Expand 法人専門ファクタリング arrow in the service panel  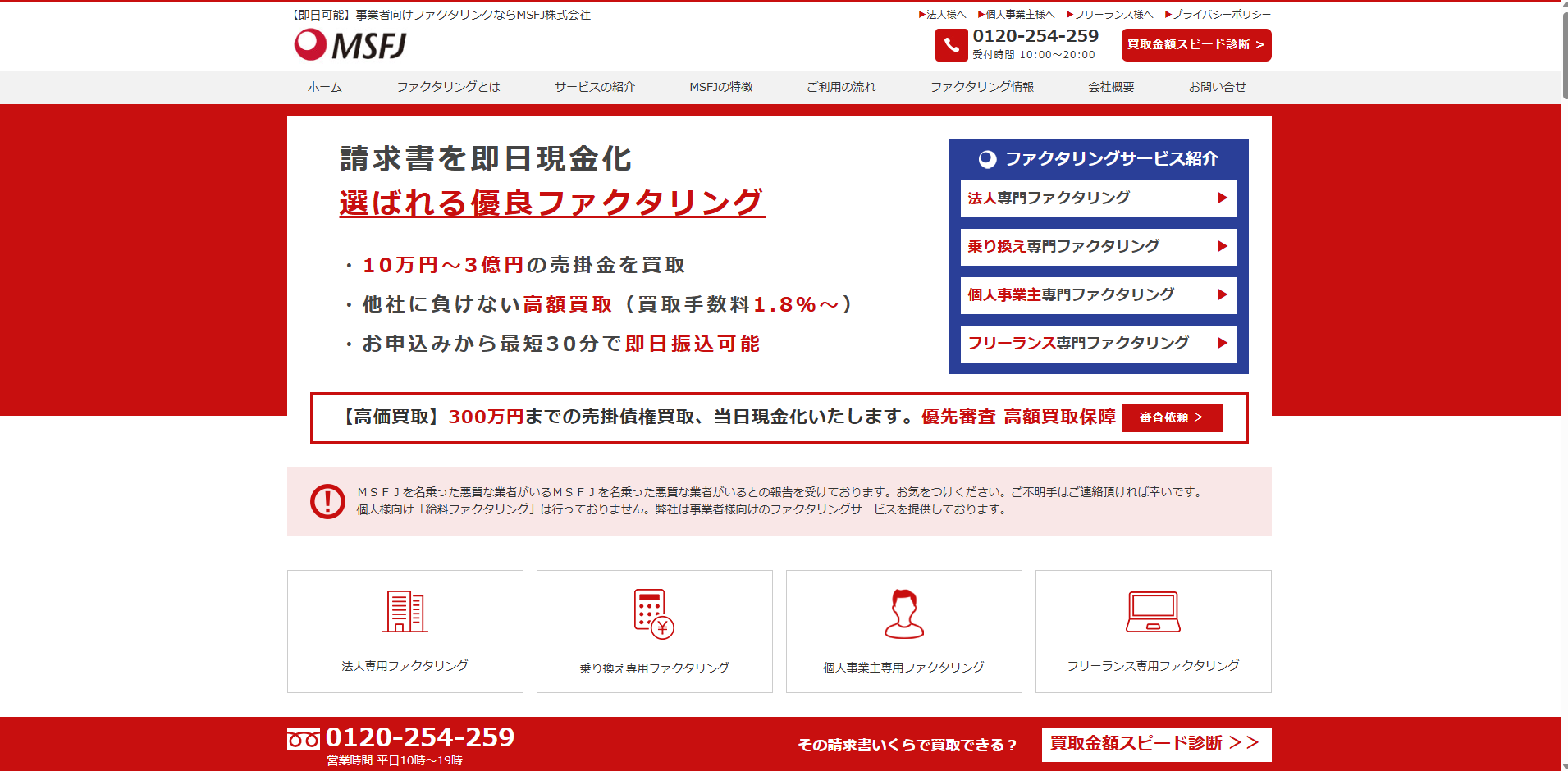(x=1222, y=198)
